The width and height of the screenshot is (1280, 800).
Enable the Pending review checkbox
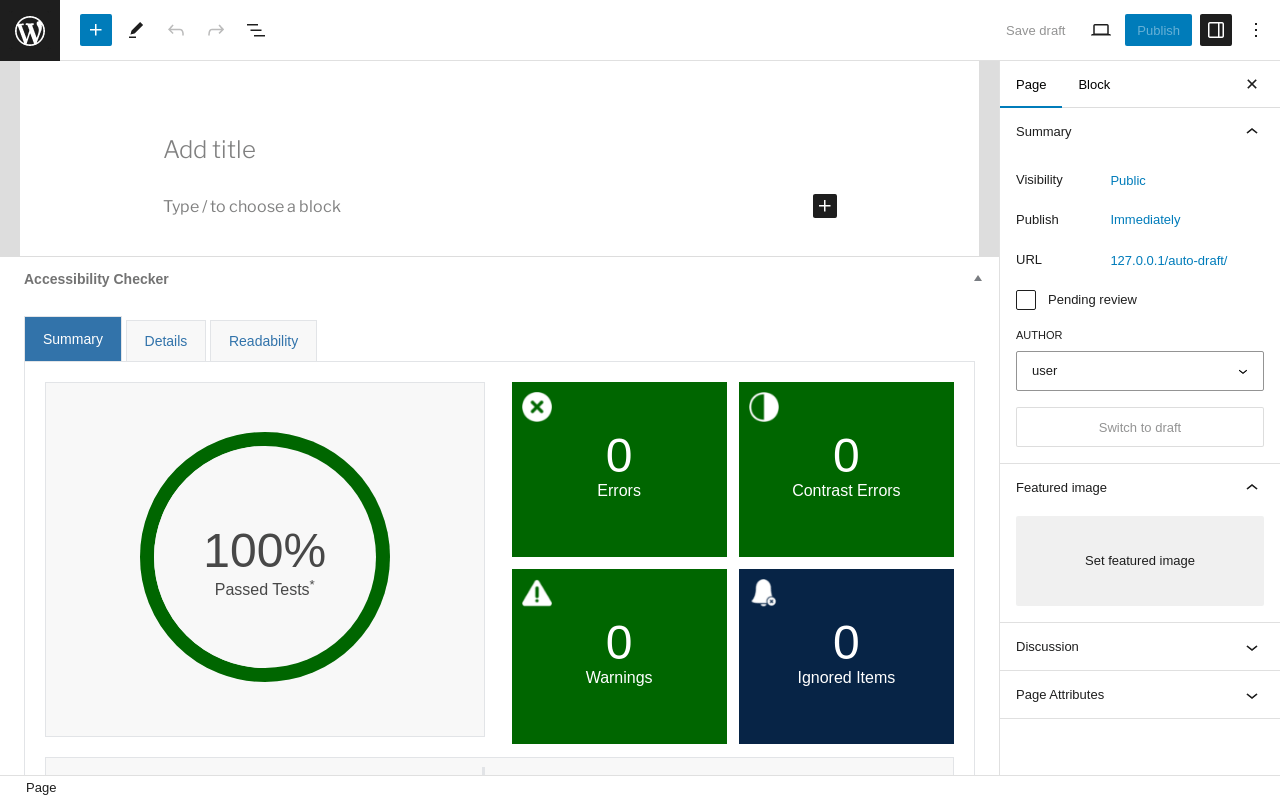1026,300
